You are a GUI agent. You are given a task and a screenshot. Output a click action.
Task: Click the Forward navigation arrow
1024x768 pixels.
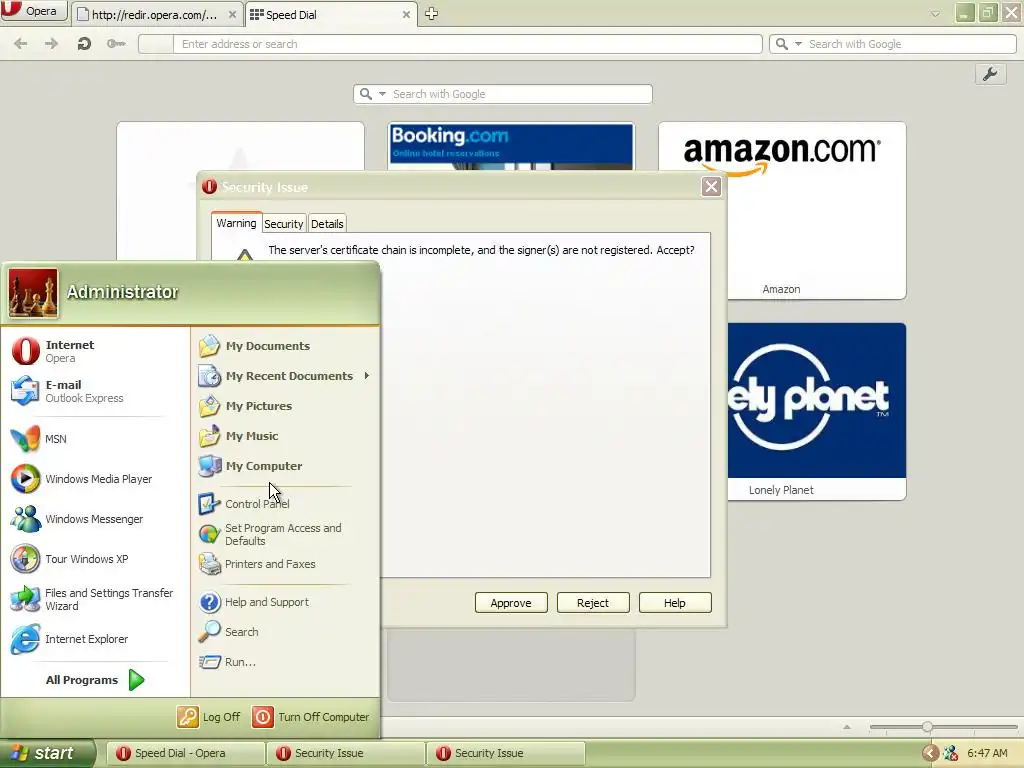click(x=51, y=44)
